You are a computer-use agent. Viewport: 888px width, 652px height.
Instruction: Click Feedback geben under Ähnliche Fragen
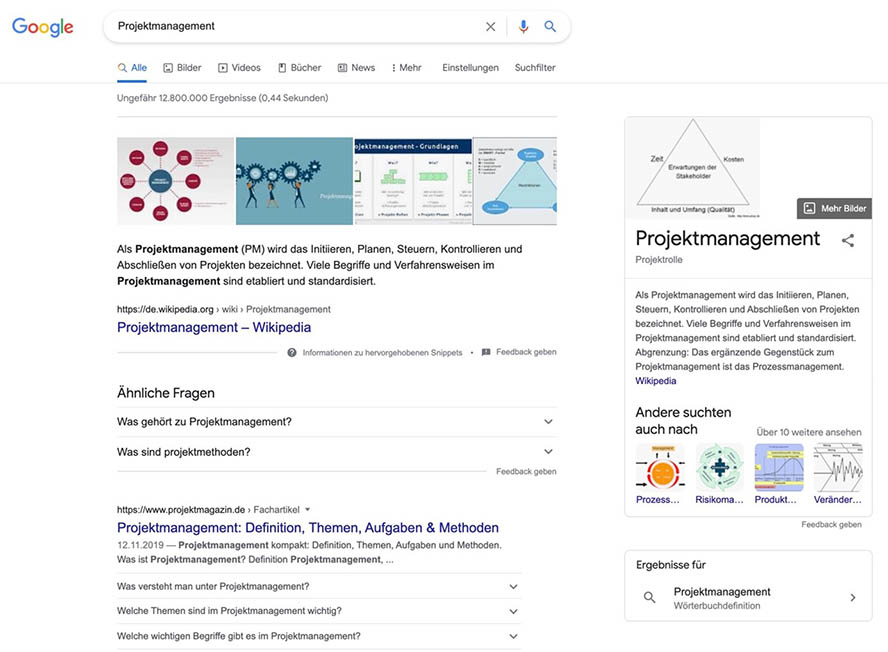(526, 471)
